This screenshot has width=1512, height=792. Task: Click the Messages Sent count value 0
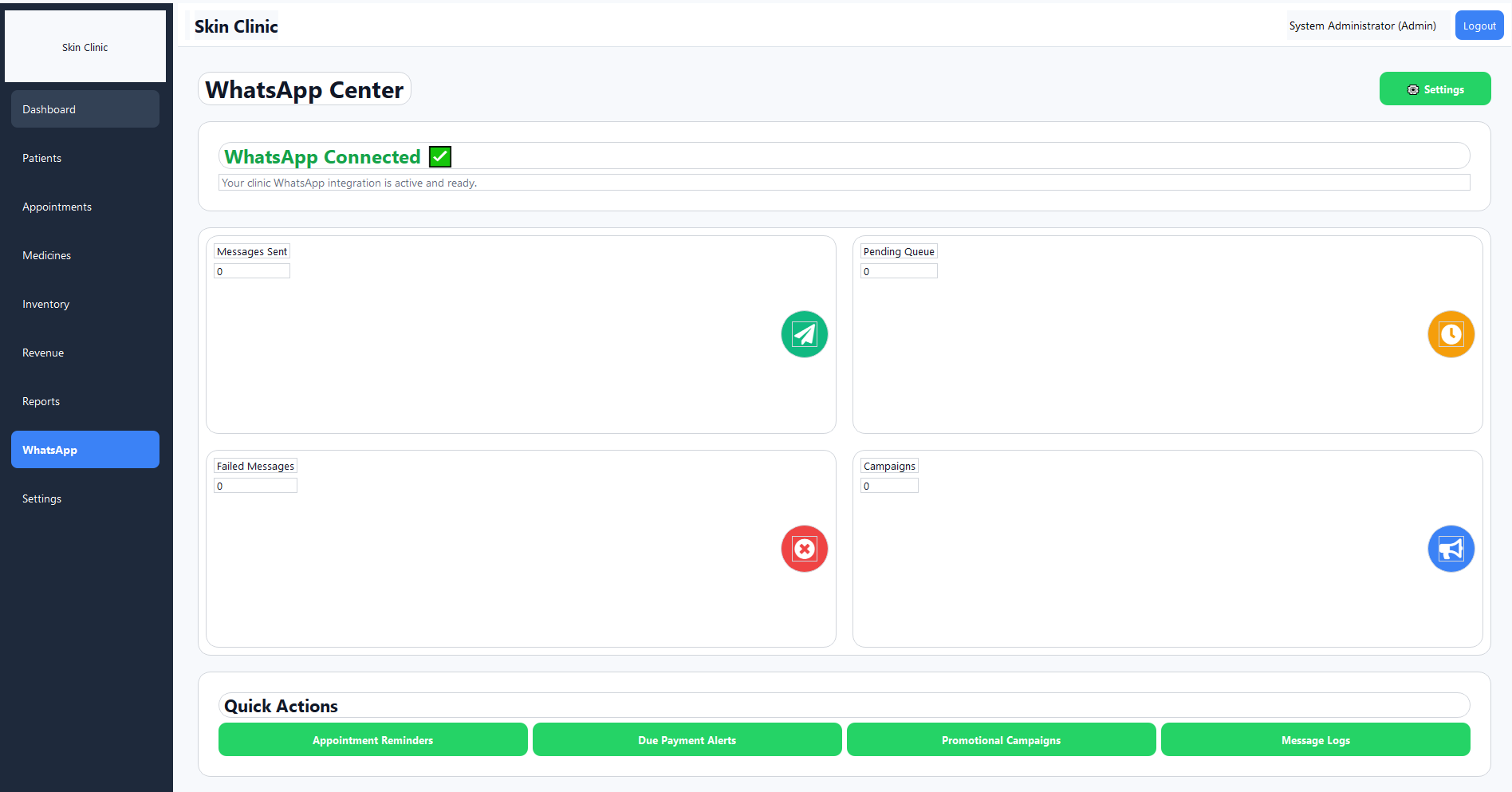252,271
